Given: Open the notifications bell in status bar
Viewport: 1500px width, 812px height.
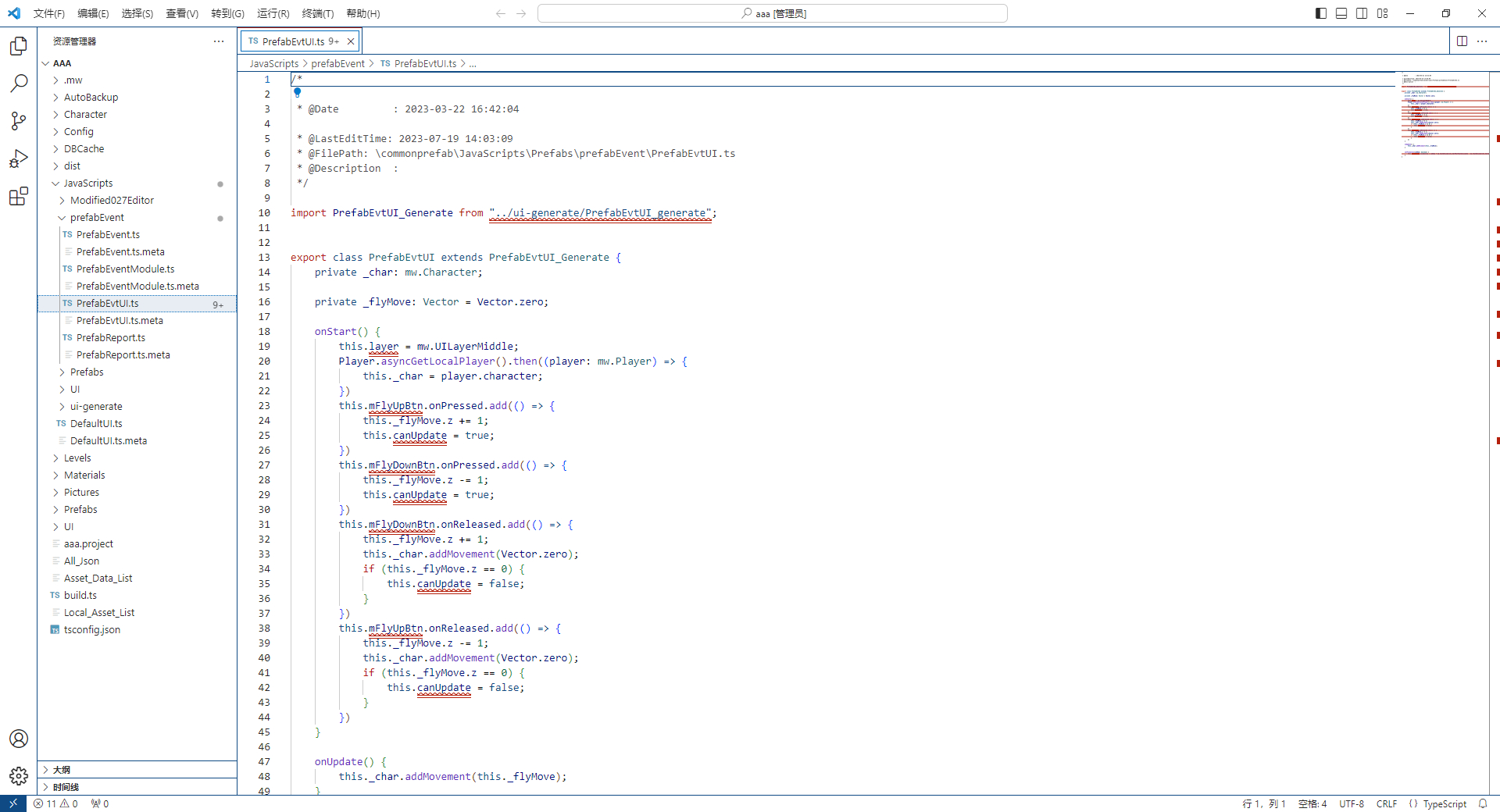Looking at the screenshot, I should coord(1483,803).
